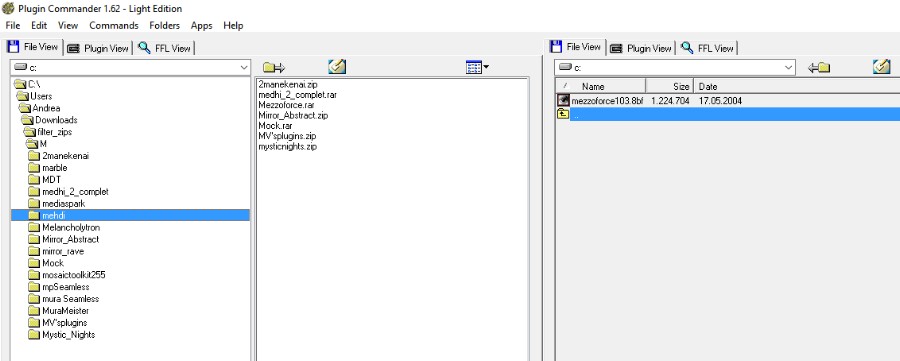Click the mezzoforce103.8bf plugin thumbnail icon
Image resolution: width=900 pixels, height=361 pixels.
pyautogui.click(x=564, y=100)
